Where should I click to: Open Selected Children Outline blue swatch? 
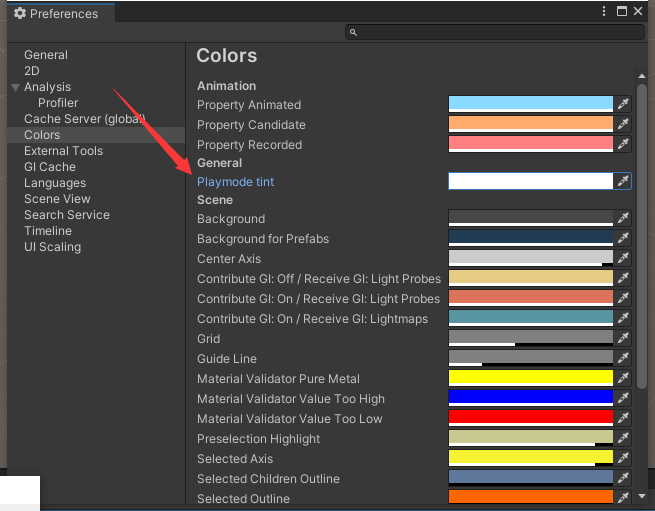[531, 478]
